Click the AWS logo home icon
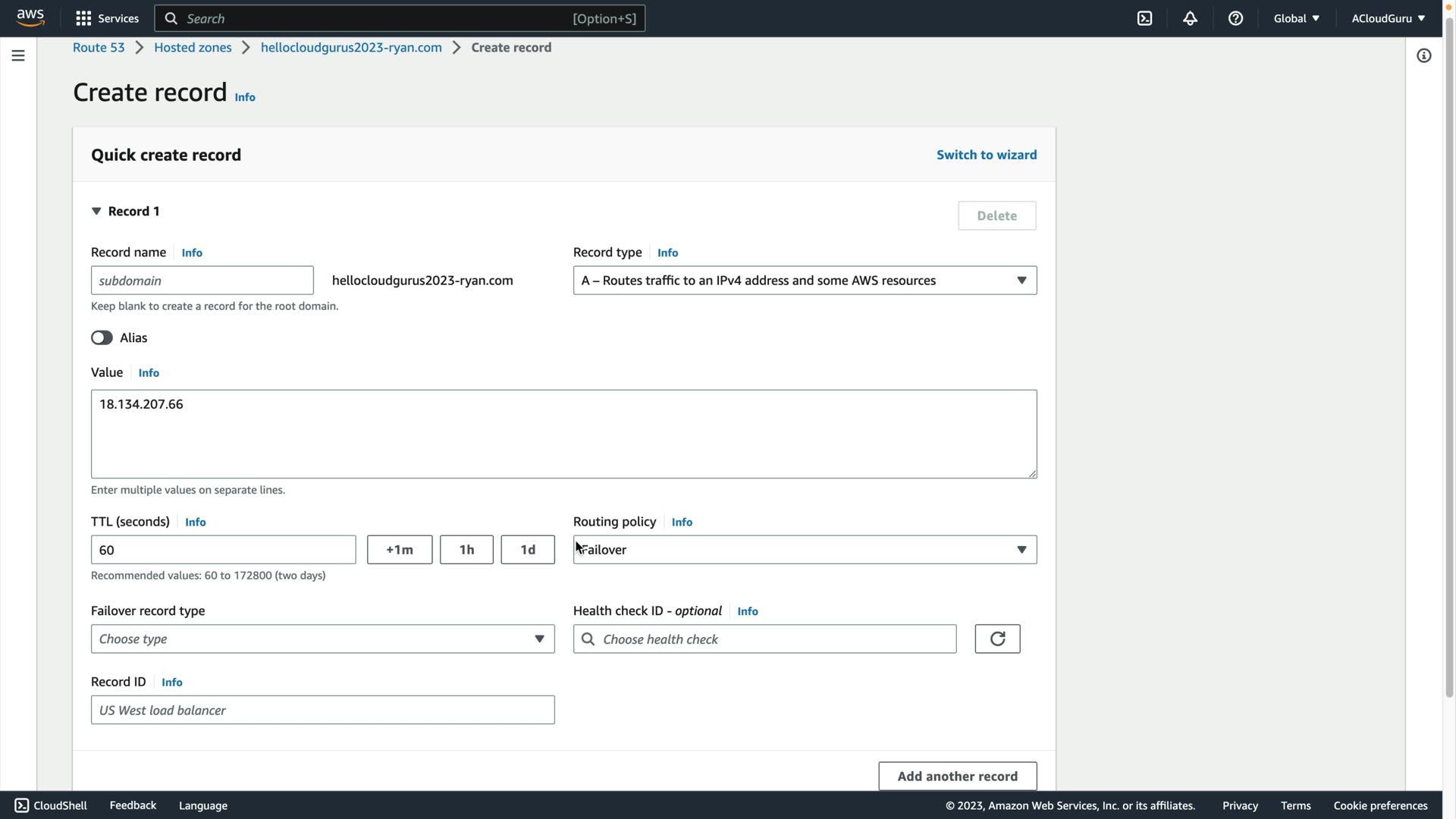 coord(30,17)
